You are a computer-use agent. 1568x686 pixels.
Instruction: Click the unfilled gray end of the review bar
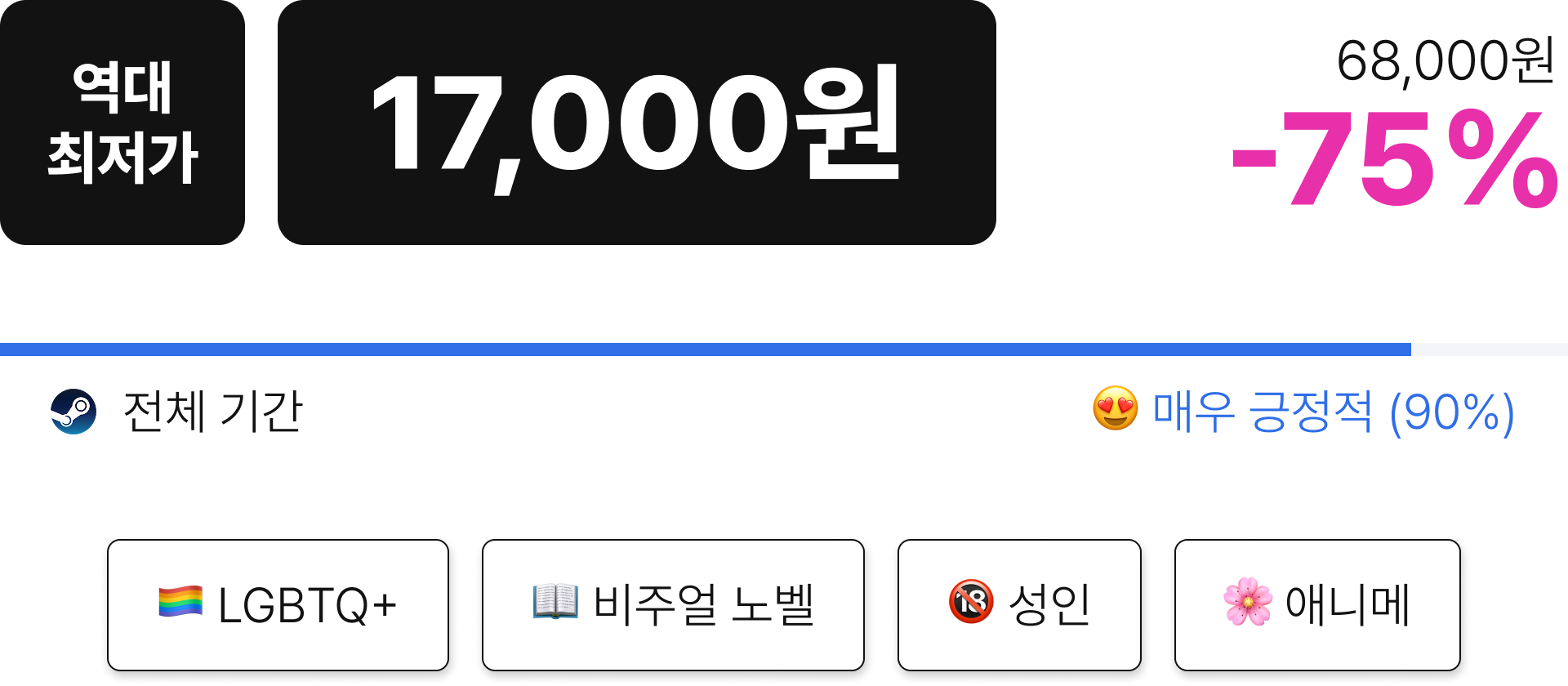point(1490,350)
